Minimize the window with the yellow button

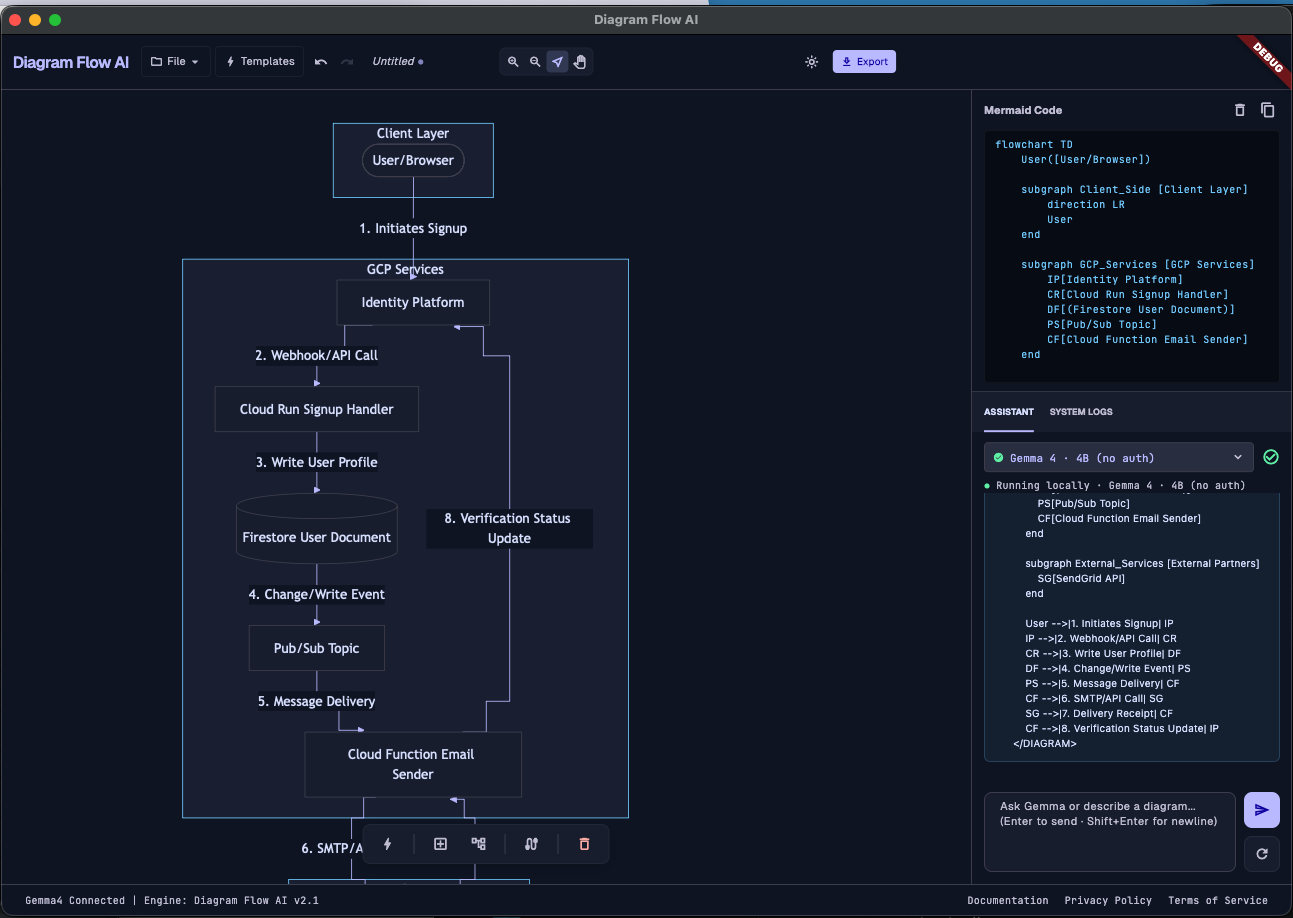[35, 20]
